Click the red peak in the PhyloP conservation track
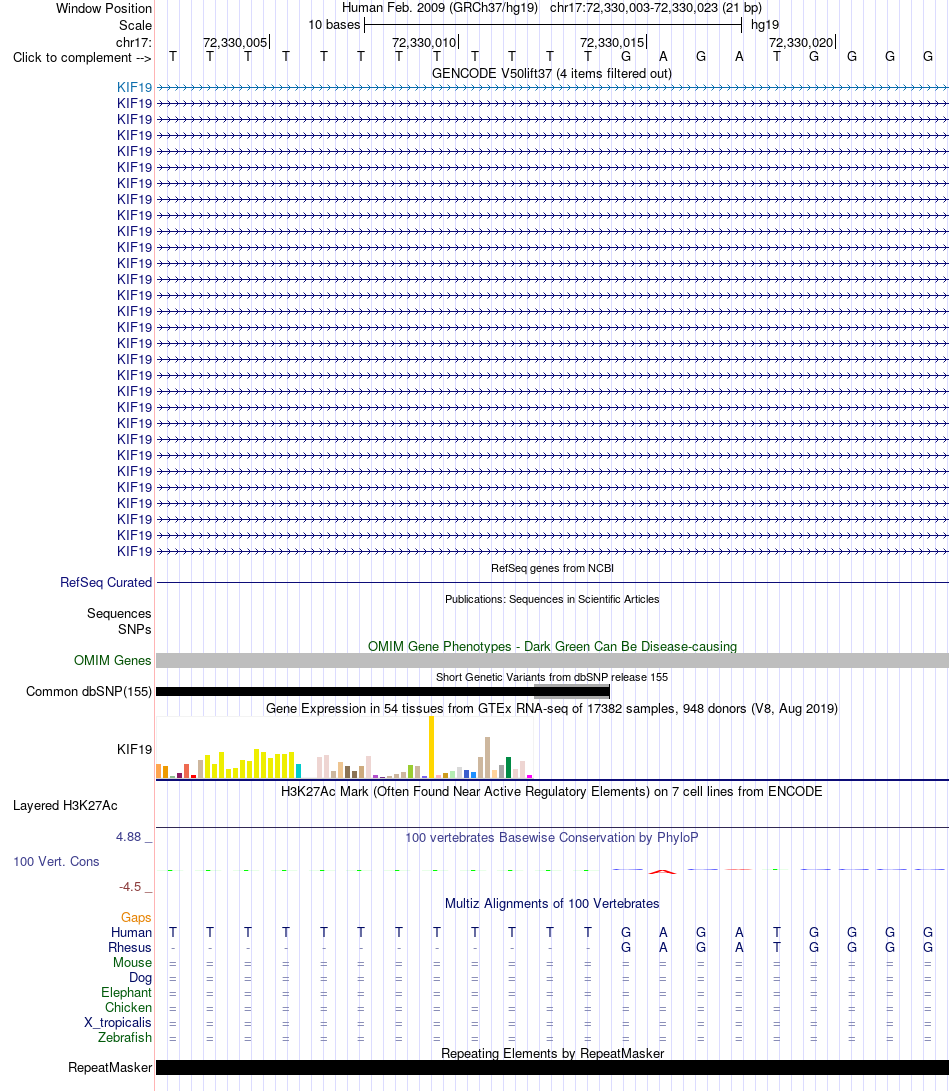950x1091 pixels. [663, 871]
